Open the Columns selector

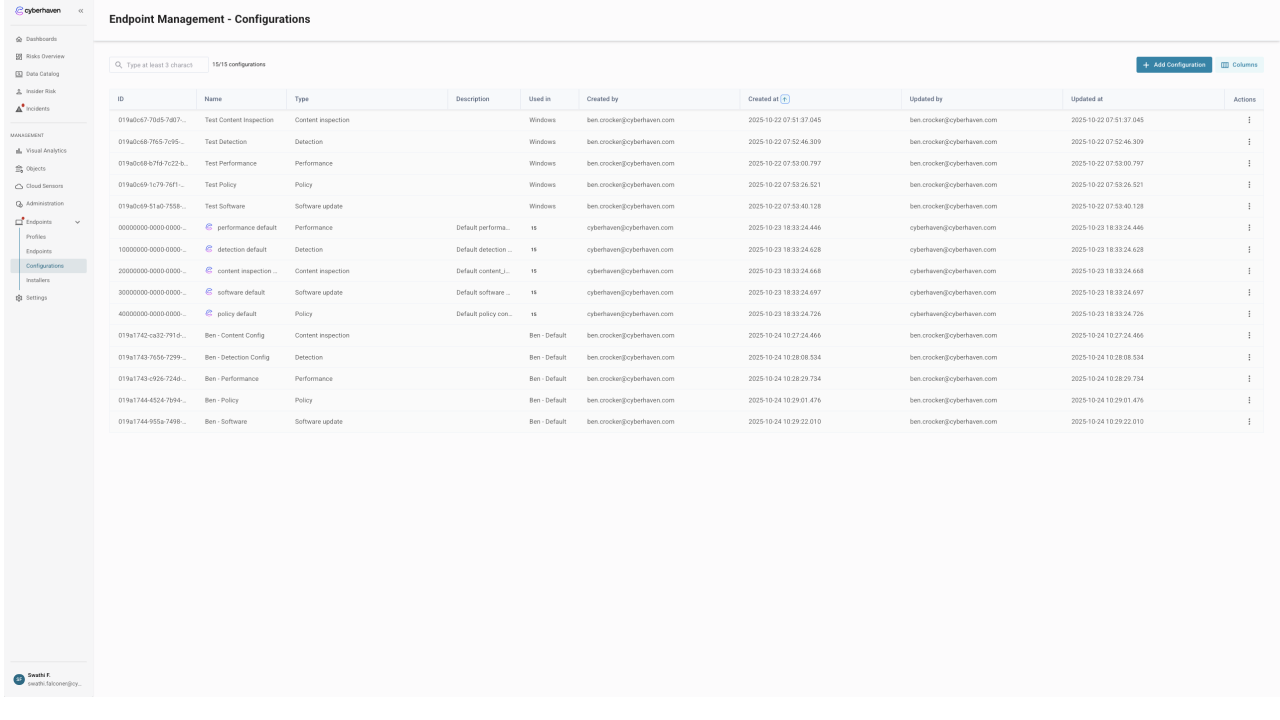[x=1240, y=65]
